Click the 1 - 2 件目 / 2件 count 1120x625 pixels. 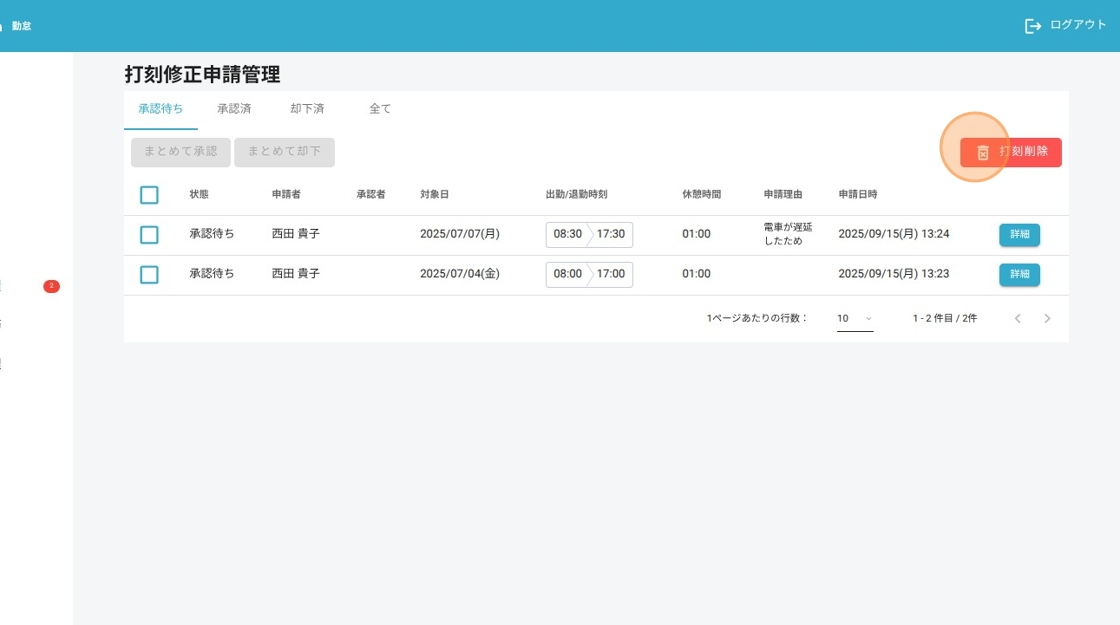944,319
